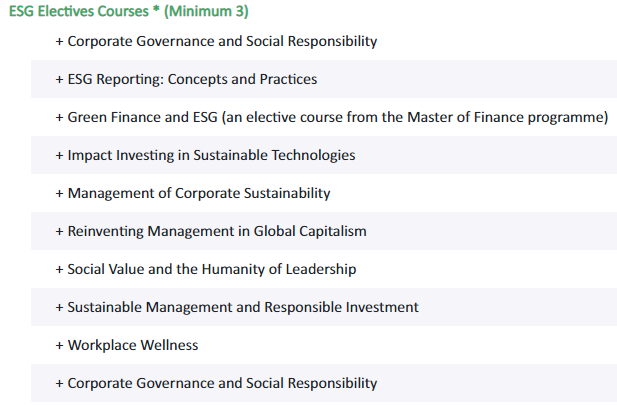The height and width of the screenshot is (405, 617).
Task: Click the plus icon beside Workplace Wellness
Action: click(59, 346)
